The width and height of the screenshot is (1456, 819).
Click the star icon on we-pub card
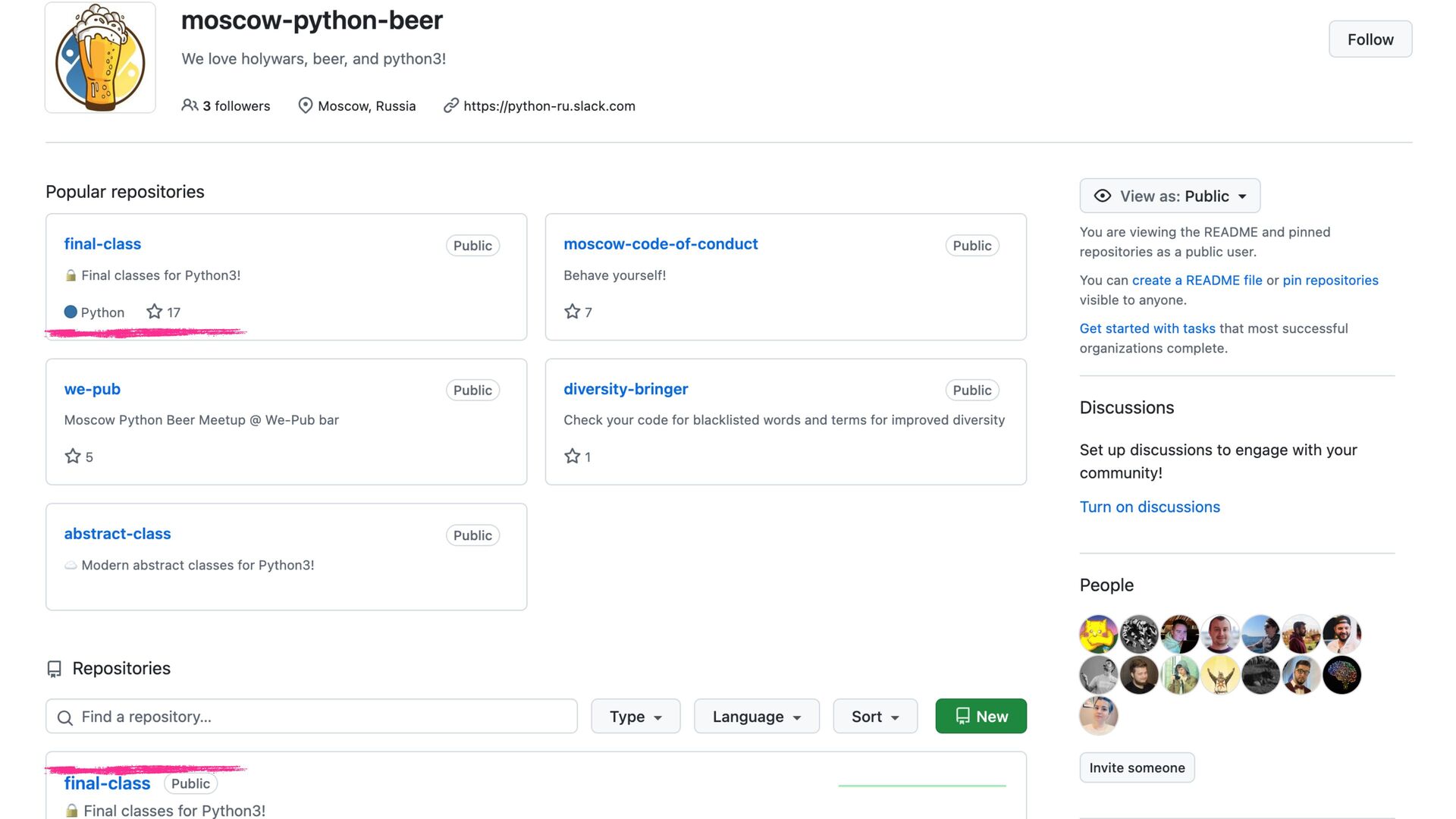[73, 457]
